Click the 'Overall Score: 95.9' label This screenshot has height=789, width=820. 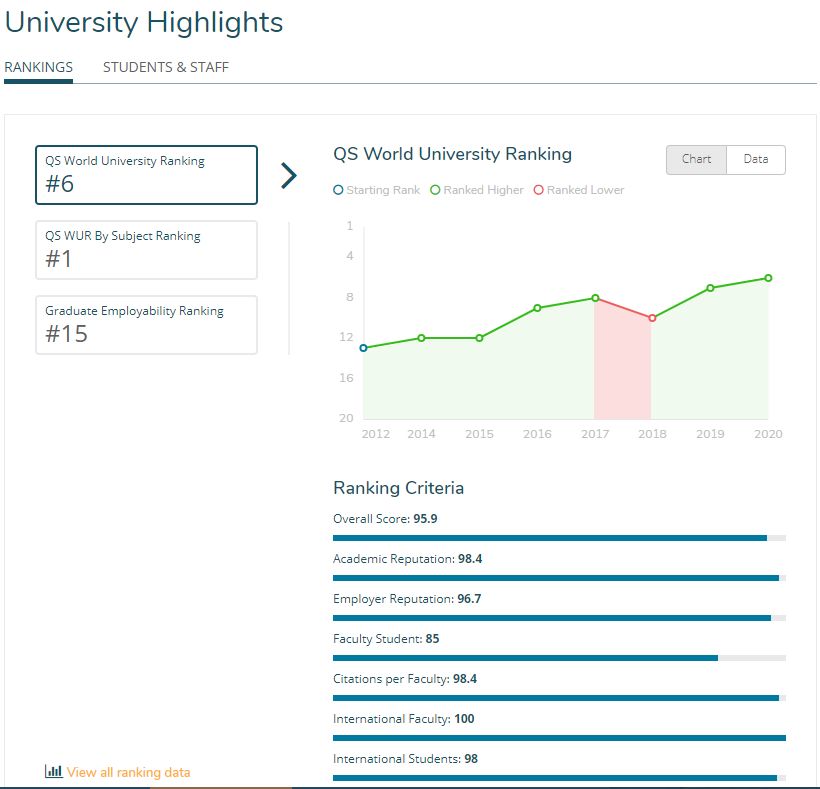[385, 519]
